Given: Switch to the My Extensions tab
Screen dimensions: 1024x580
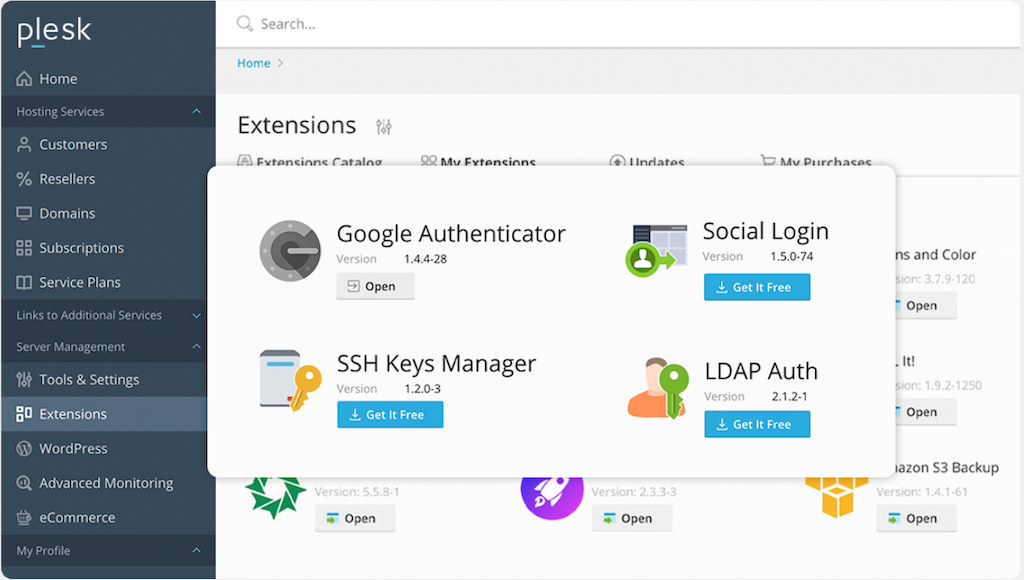Looking at the screenshot, I should [x=489, y=163].
